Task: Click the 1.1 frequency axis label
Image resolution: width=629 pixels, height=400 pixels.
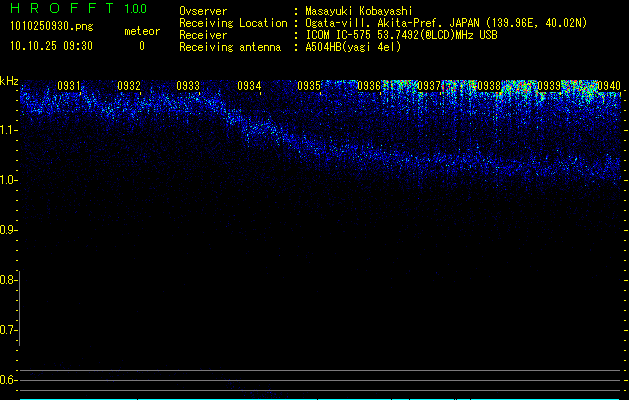Action: pyautogui.click(x=8, y=130)
